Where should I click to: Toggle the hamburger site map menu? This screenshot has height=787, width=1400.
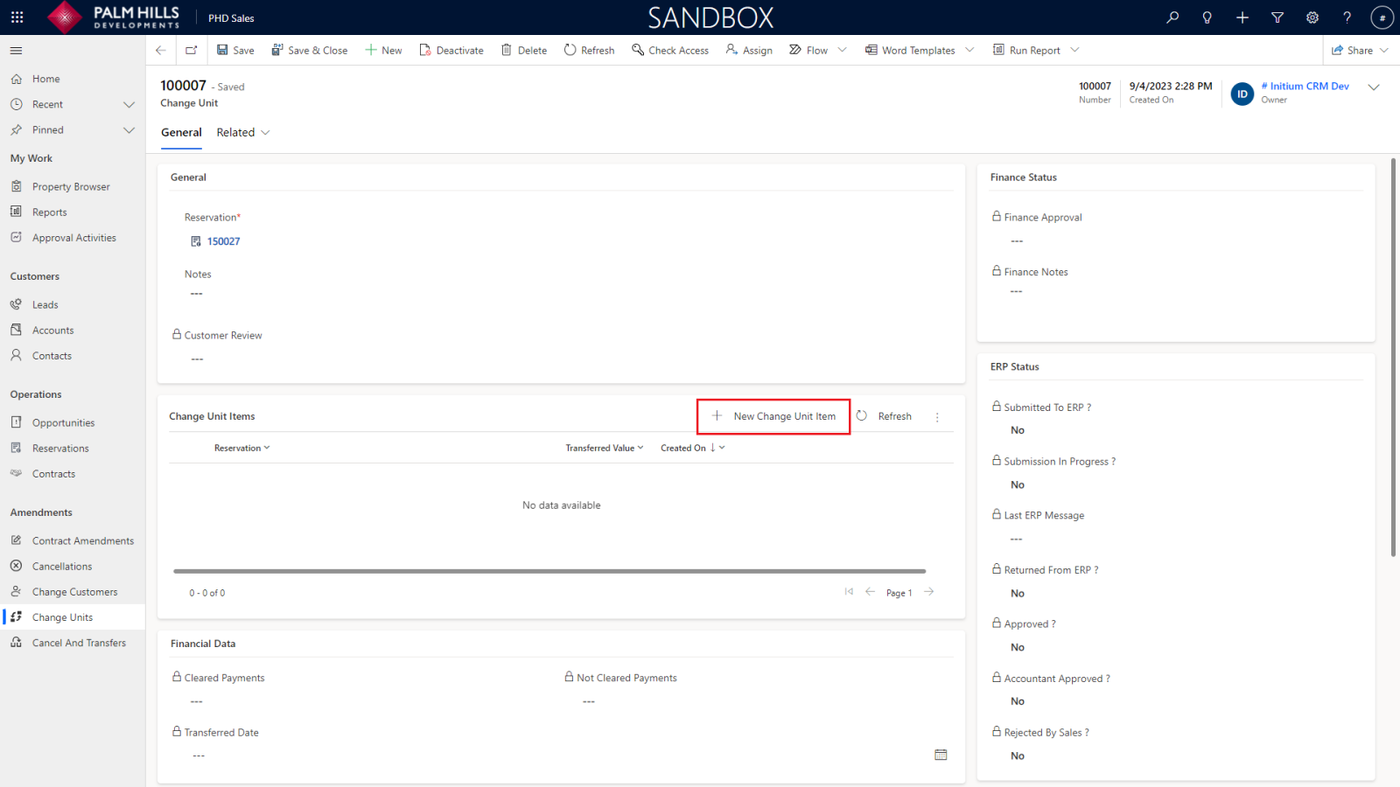click(x=16, y=50)
